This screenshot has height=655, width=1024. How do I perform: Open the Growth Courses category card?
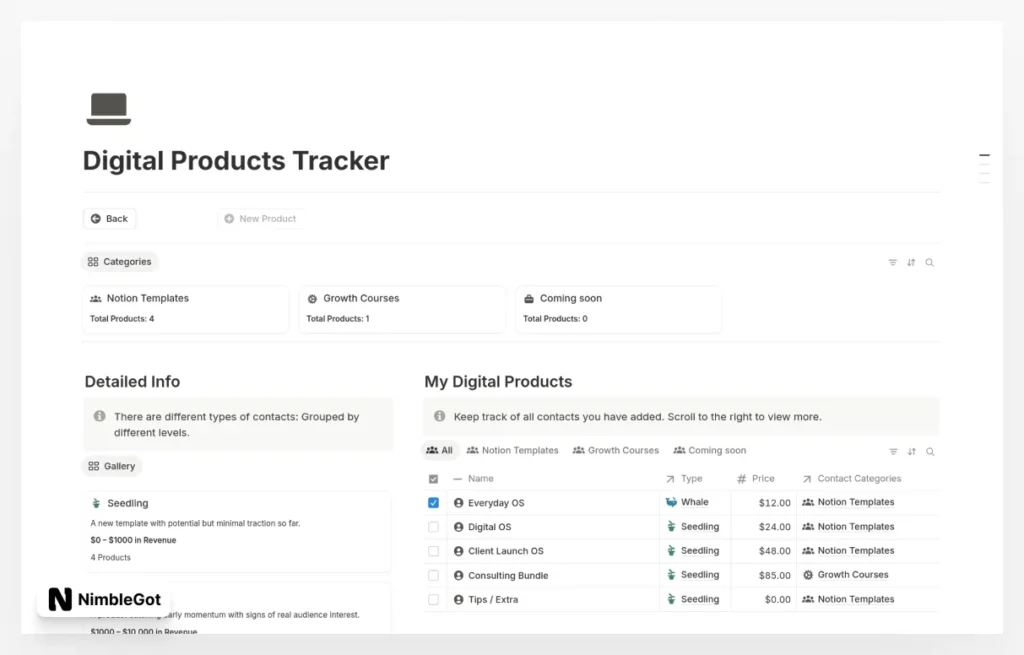pos(402,309)
